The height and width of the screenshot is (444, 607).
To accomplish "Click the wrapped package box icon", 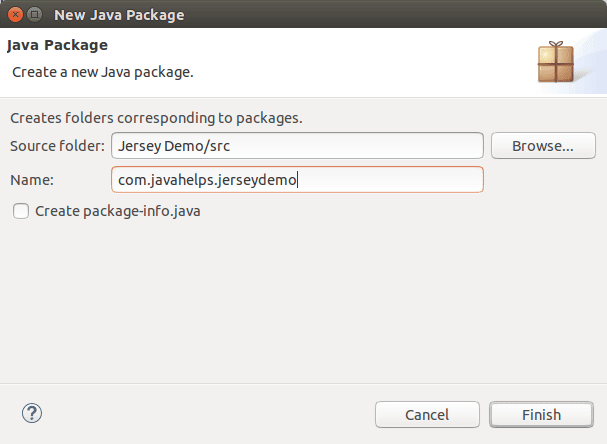I will coord(556,62).
